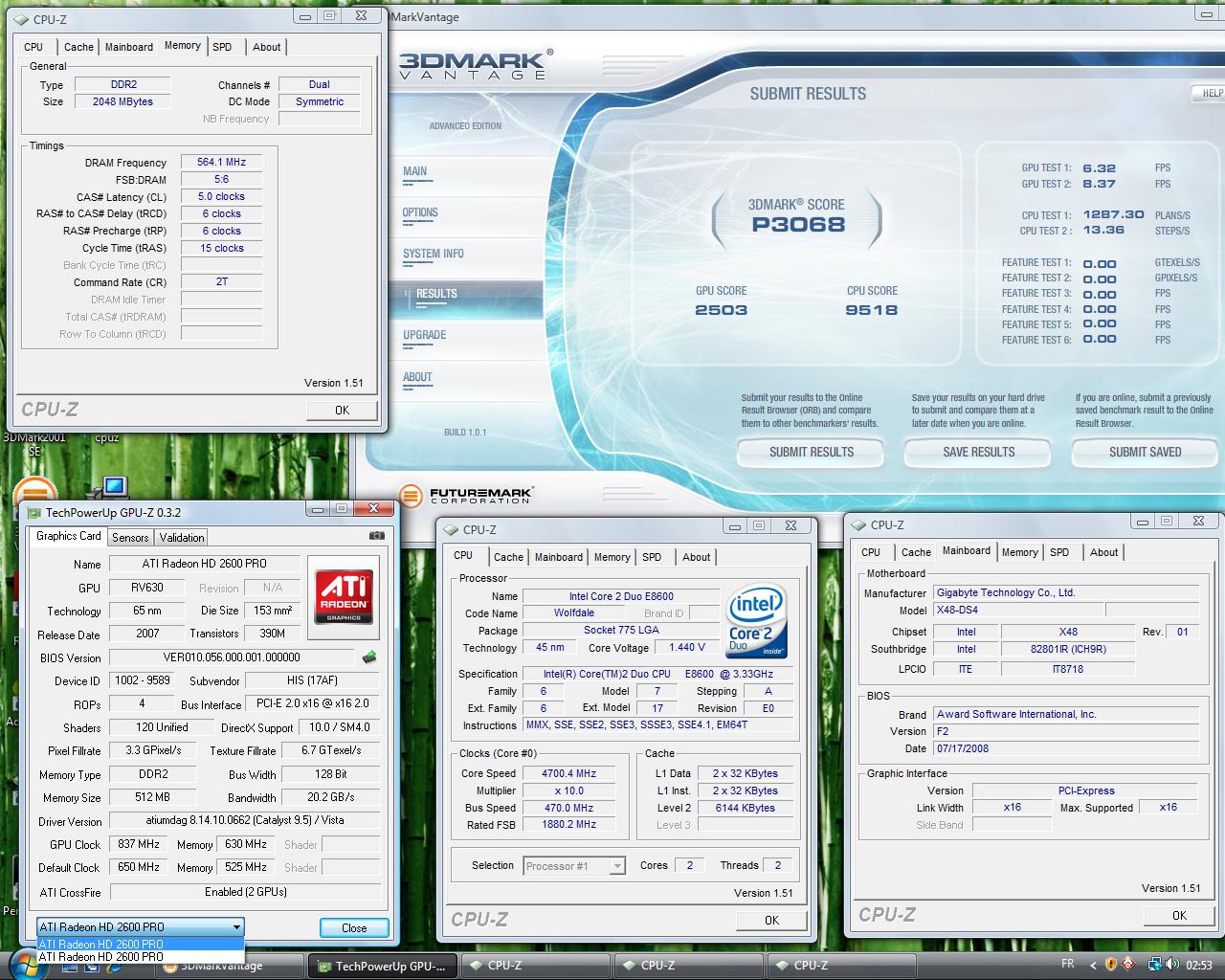
Task: Click the 3DMark score P3068
Action: [x=797, y=225]
